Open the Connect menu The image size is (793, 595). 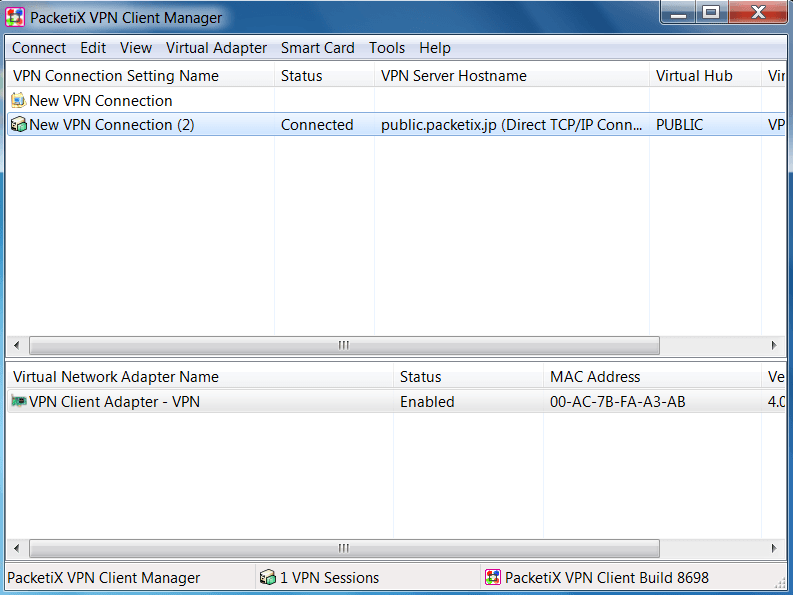(39, 48)
